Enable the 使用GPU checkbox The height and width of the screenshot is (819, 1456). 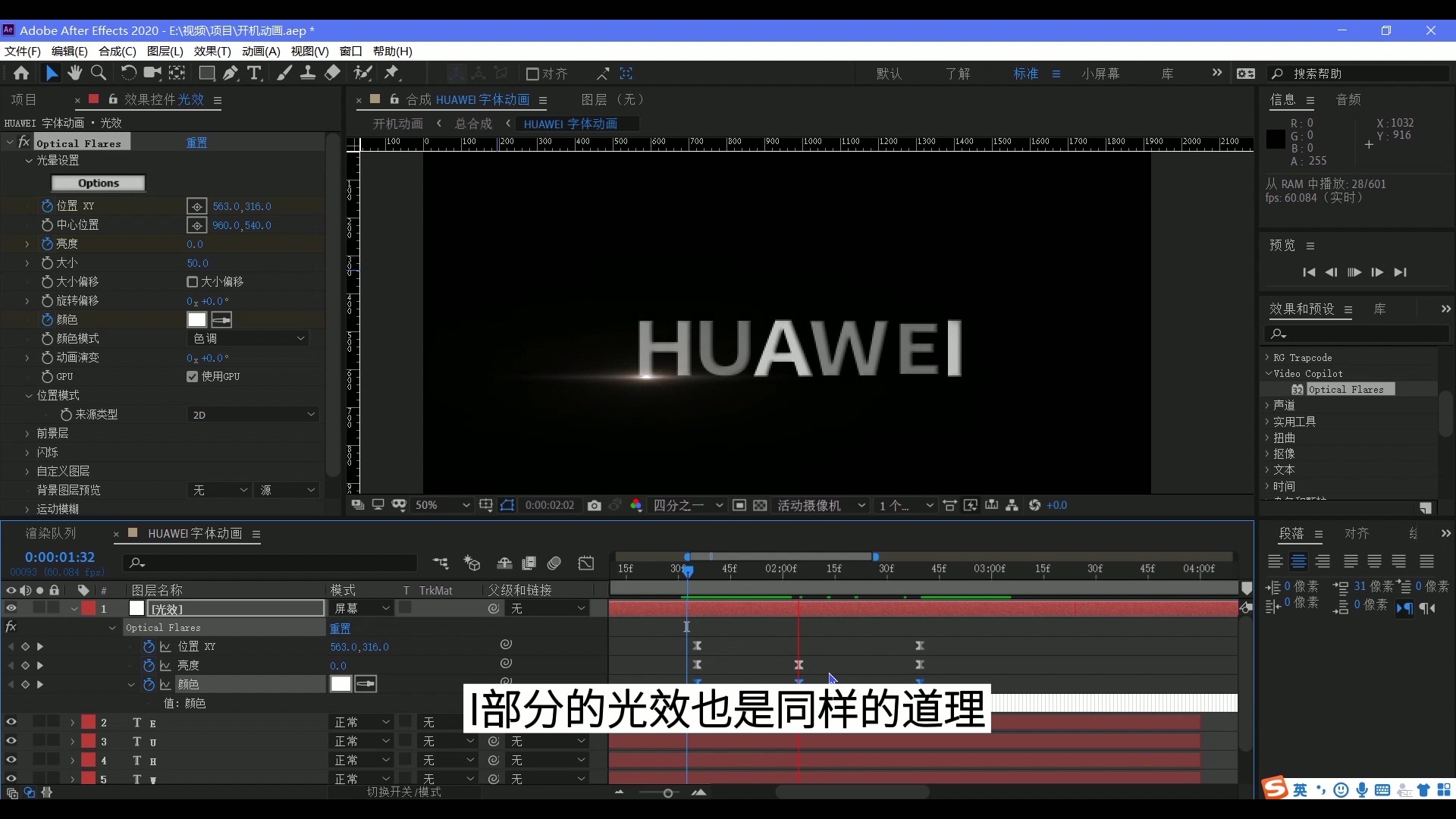coord(191,377)
